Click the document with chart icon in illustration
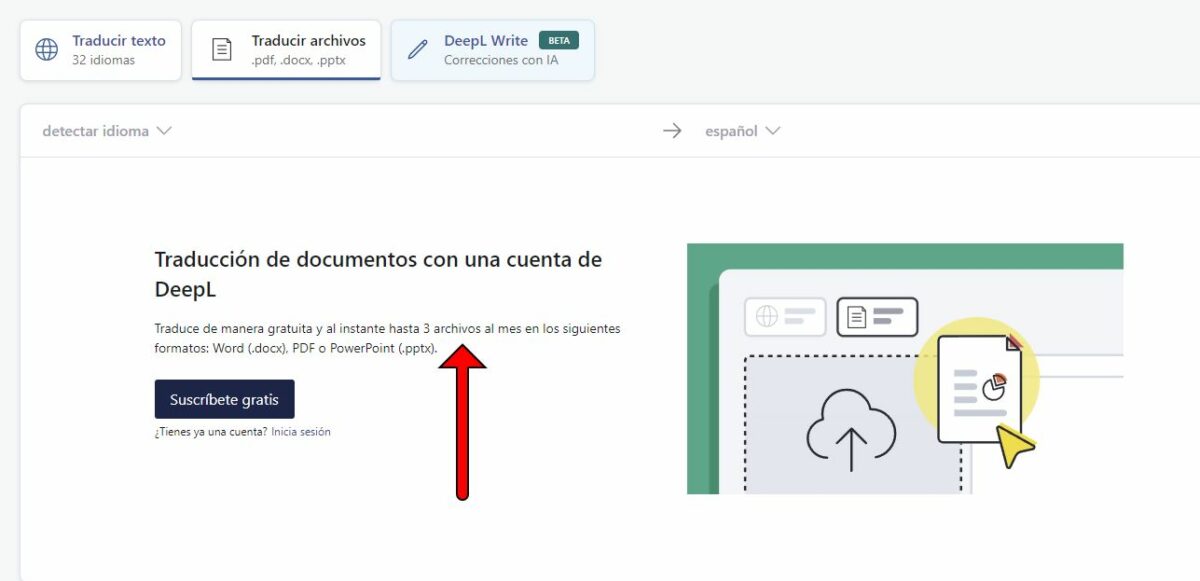Viewport: 1200px width, 581px height. pyautogui.click(x=980, y=388)
